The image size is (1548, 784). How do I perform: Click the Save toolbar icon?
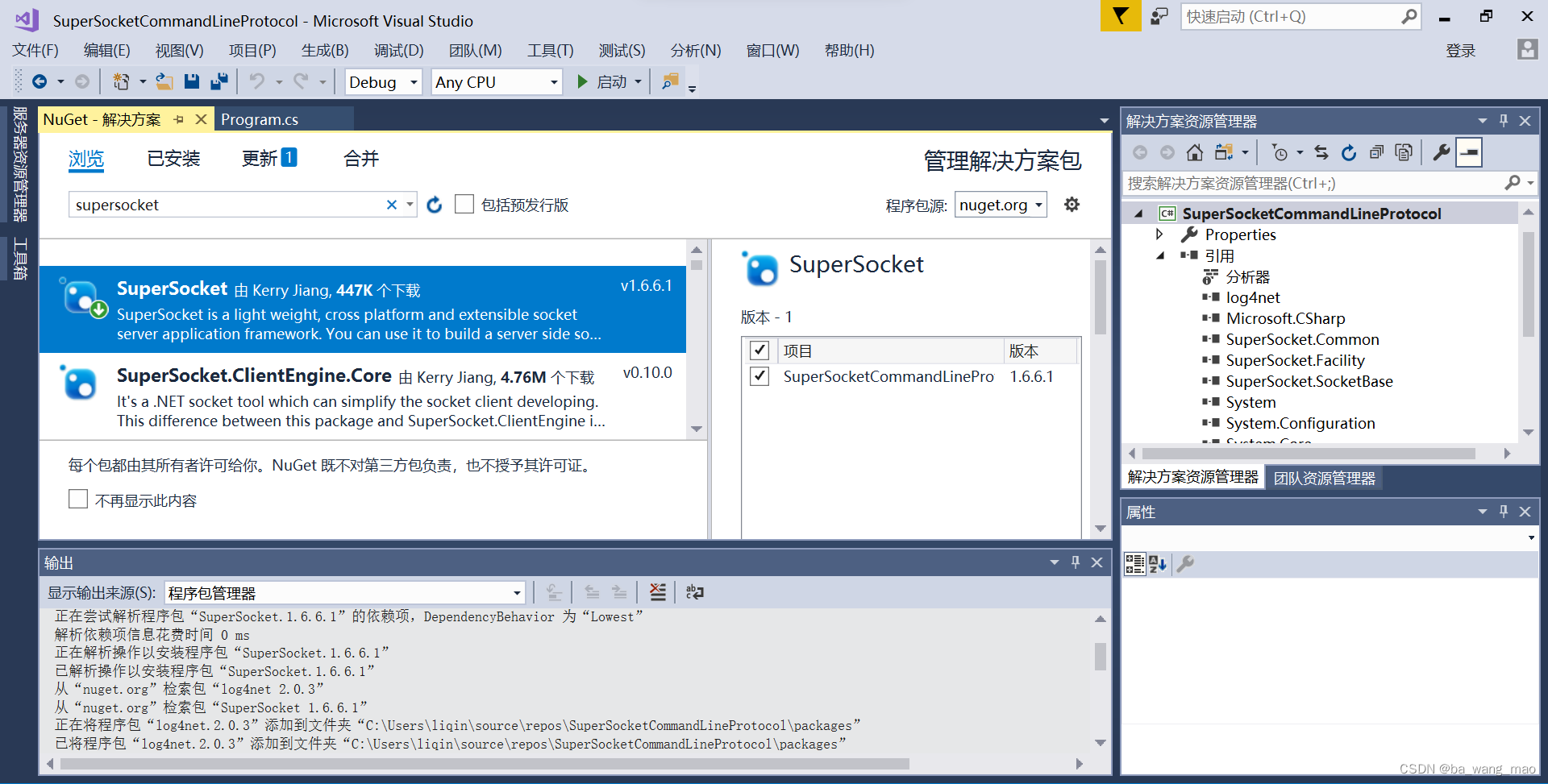click(x=191, y=81)
